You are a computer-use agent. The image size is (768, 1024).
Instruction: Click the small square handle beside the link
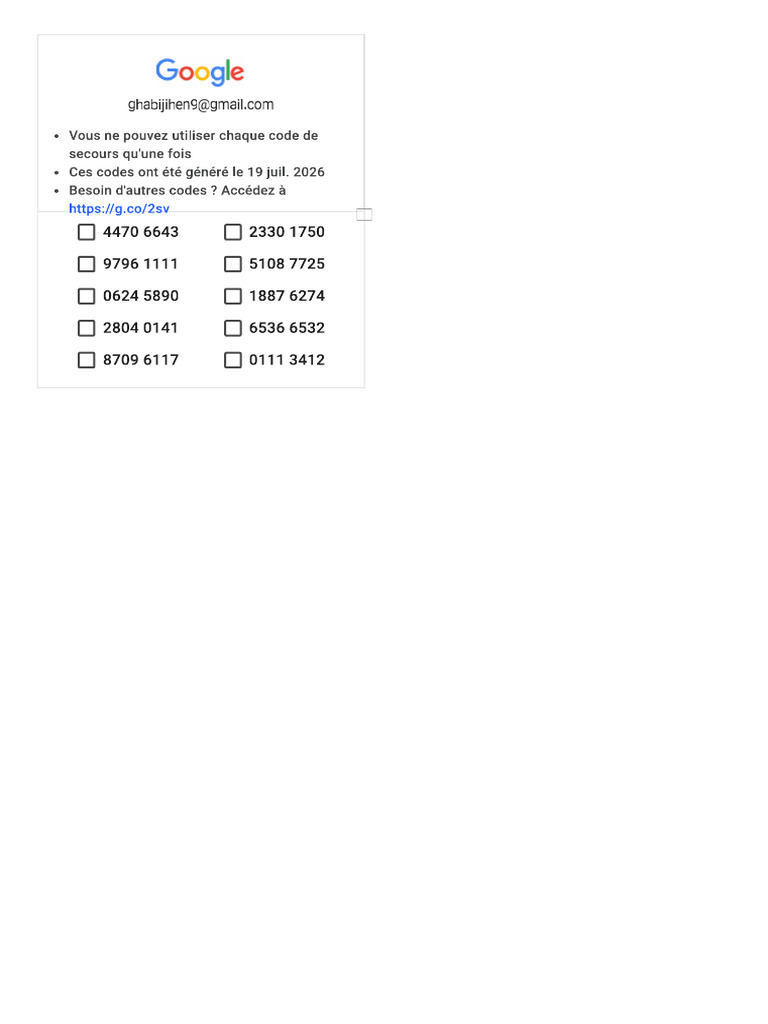(x=364, y=214)
